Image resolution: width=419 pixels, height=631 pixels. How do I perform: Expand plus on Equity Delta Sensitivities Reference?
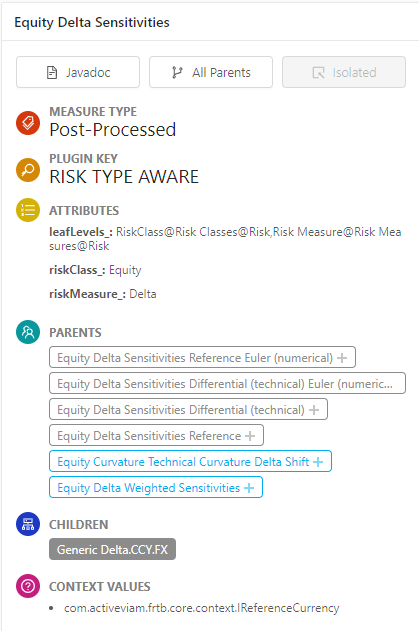click(250, 436)
